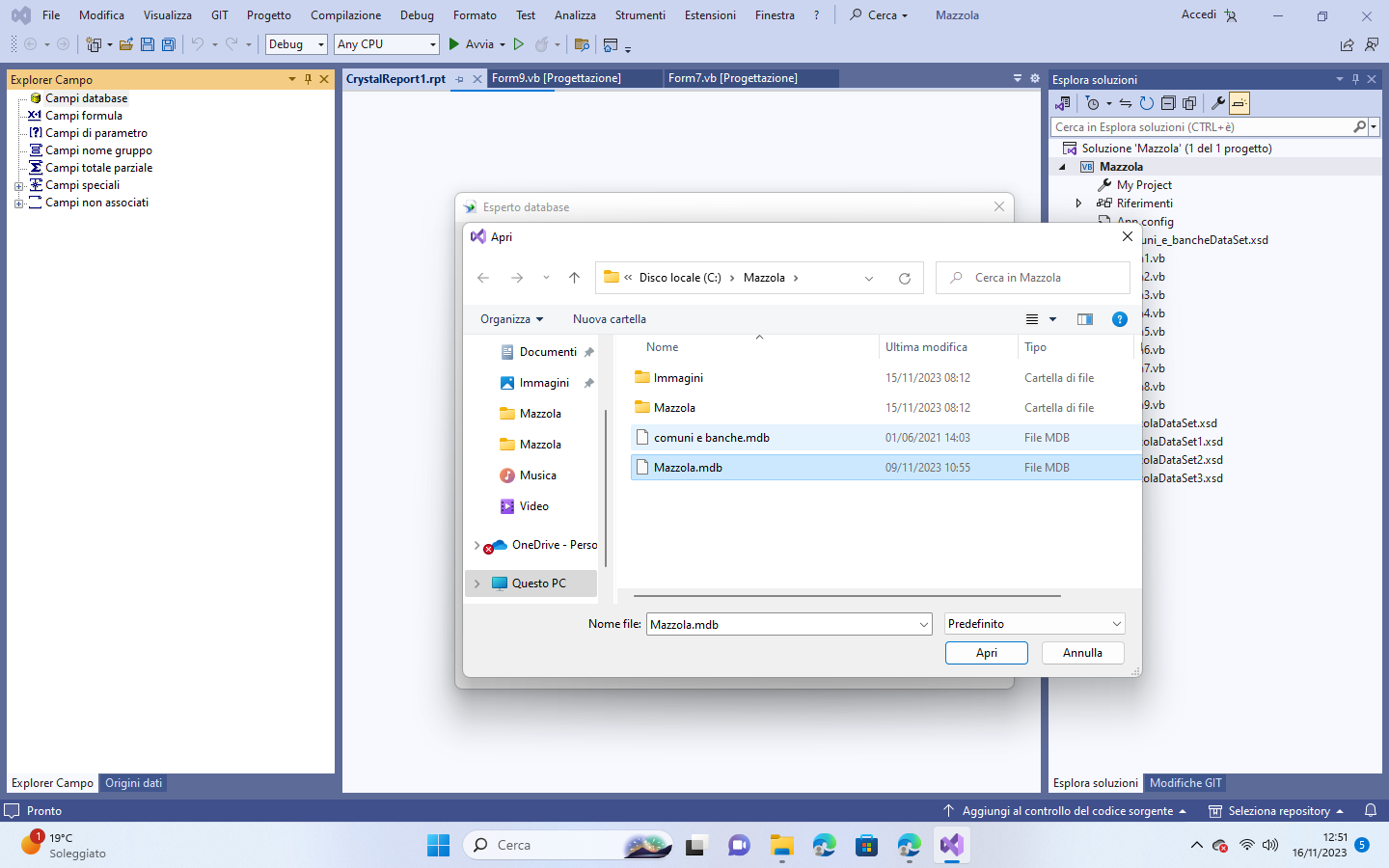Open the Nome file dropdown arrow
Image resolution: width=1389 pixels, height=868 pixels.
[x=923, y=624]
